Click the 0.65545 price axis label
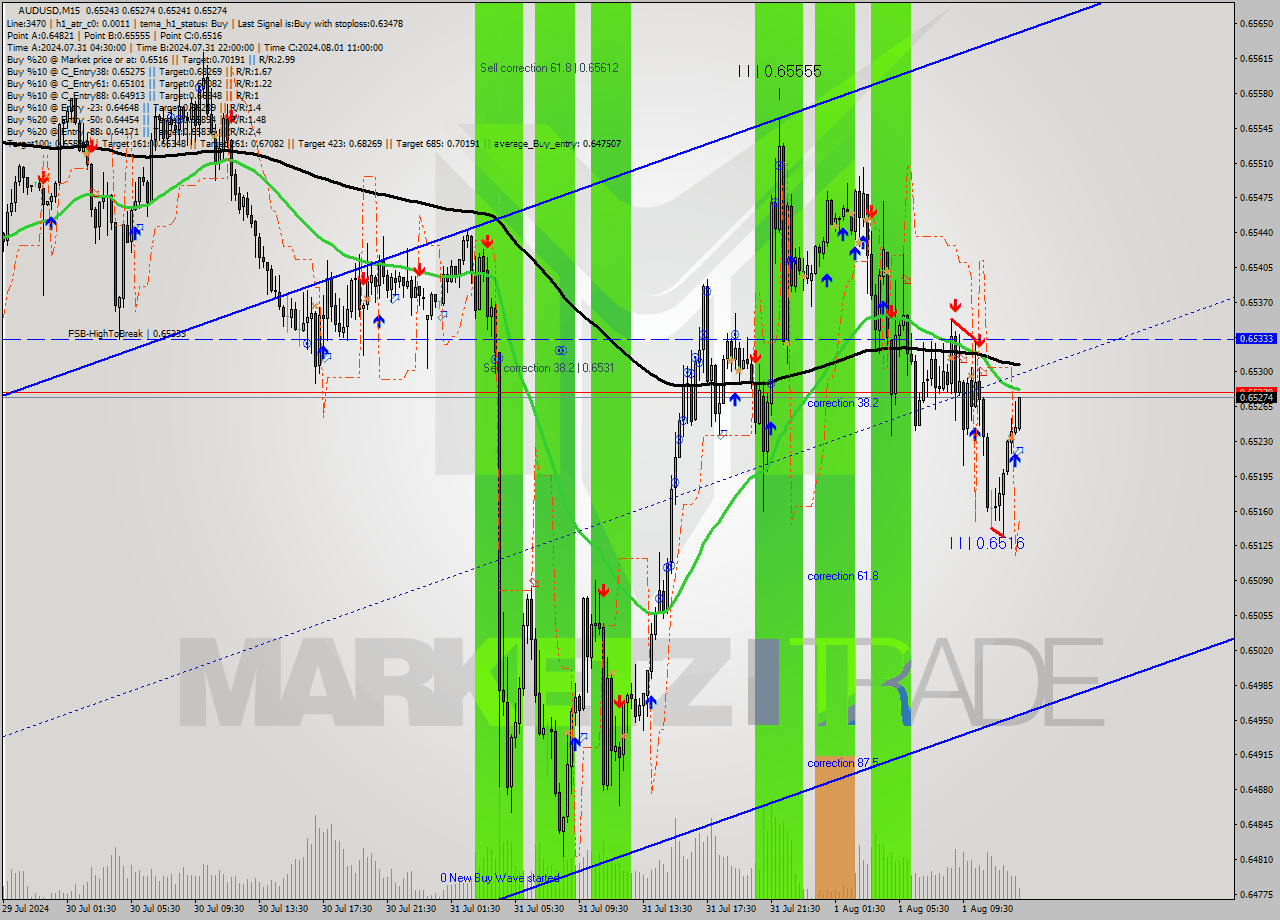Image resolution: width=1280 pixels, height=920 pixels. click(1256, 128)
